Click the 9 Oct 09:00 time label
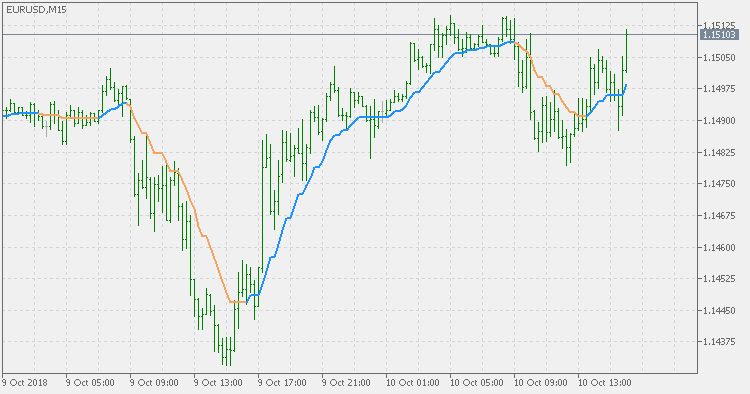This screenshot has height=394, width=750. (154, 383)
